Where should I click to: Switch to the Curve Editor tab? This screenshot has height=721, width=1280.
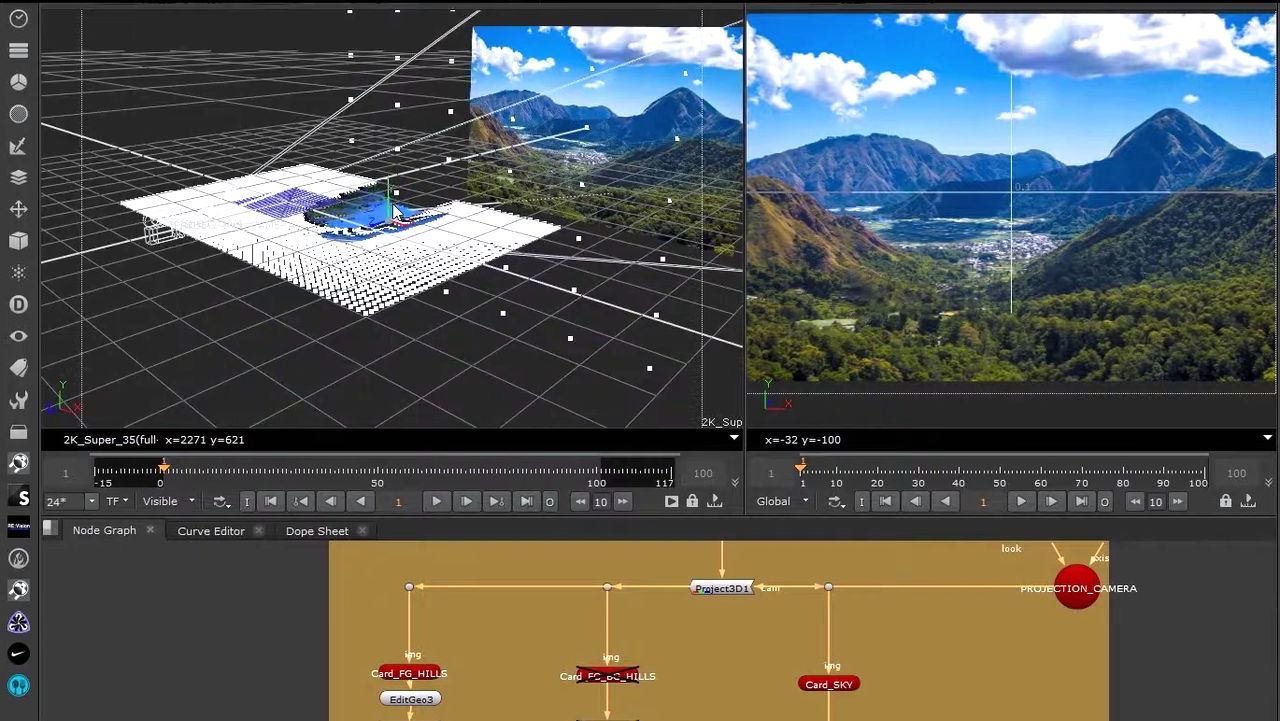(x=211, y=531)
